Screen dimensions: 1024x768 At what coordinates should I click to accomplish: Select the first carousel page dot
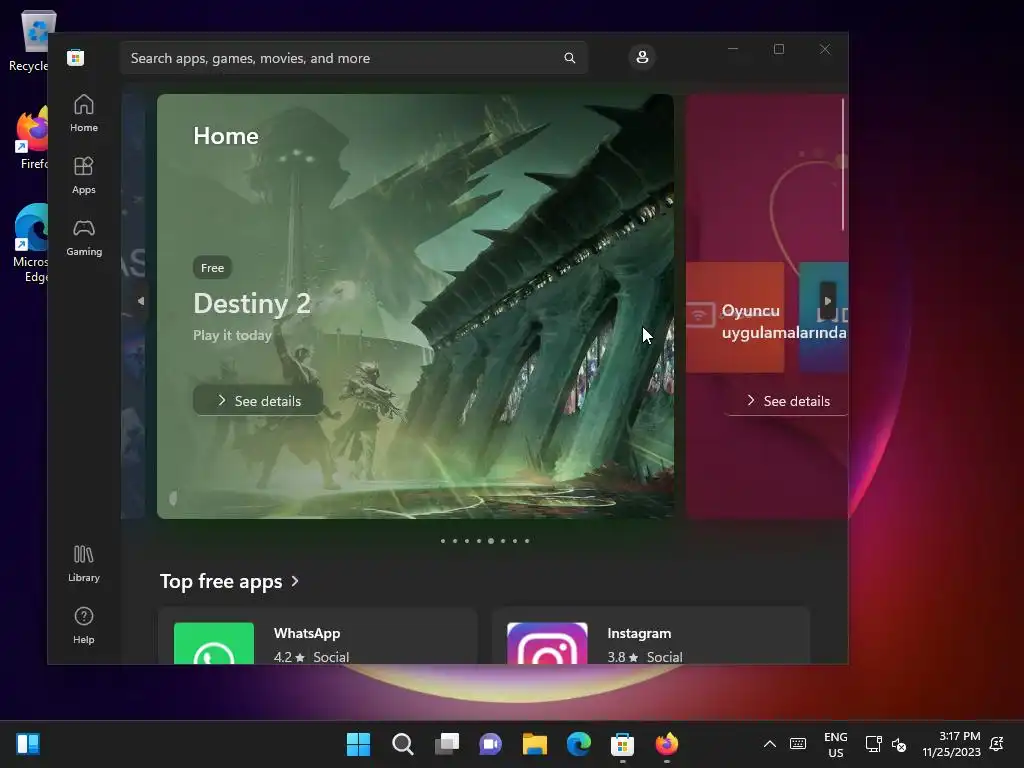pyautogui.click(x=443, y=541)
